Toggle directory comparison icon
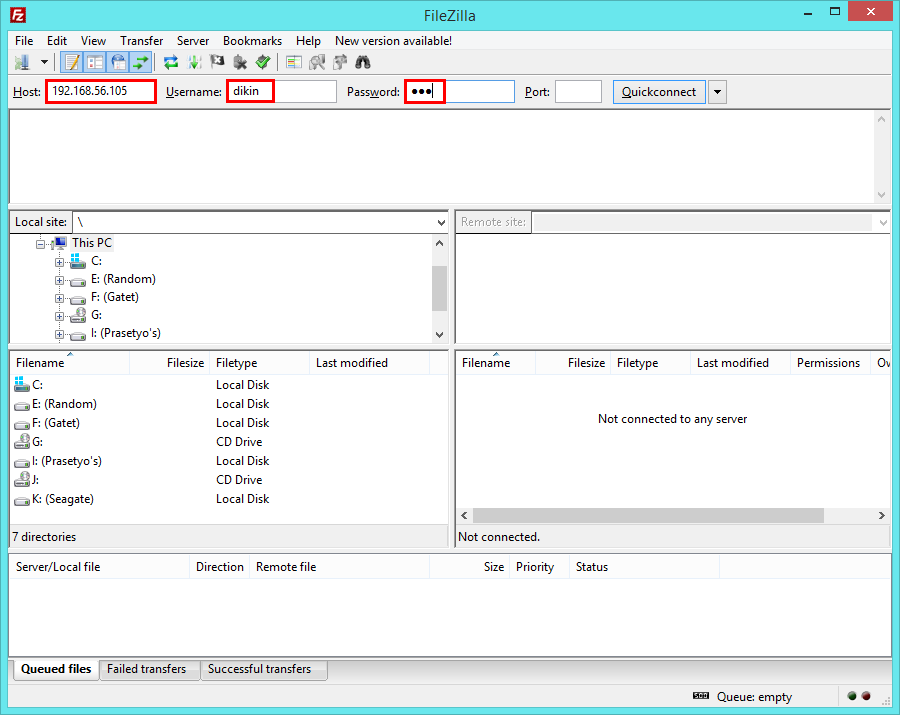 coord(317,62)
